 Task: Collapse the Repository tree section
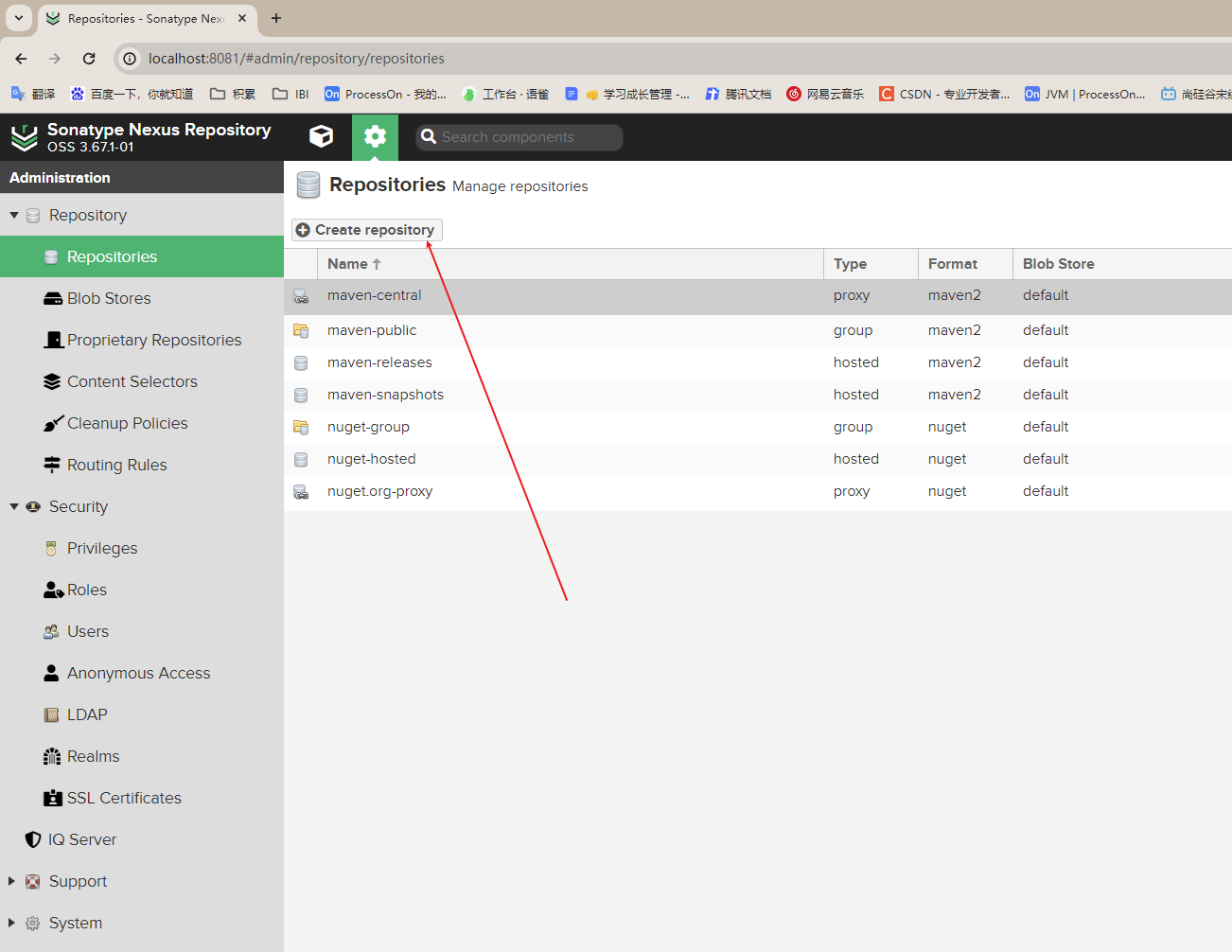pyautogui.click(x=14, y=215)
